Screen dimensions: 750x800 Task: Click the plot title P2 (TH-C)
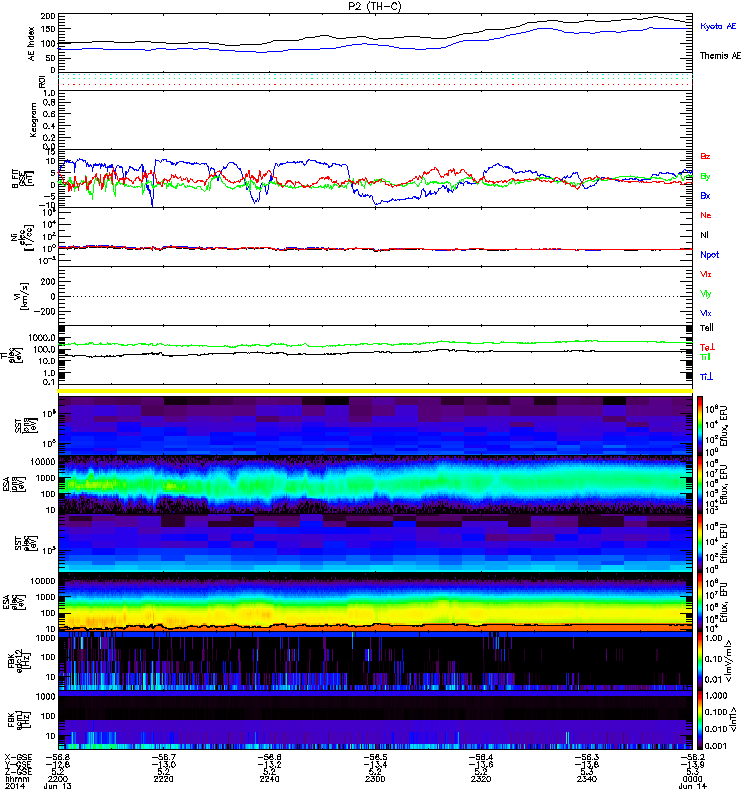coord(374,6)
